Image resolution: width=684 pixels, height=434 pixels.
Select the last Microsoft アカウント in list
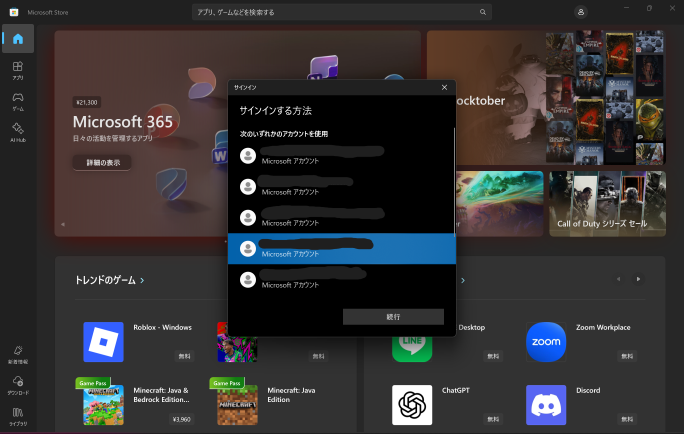(x=341, y=280)
